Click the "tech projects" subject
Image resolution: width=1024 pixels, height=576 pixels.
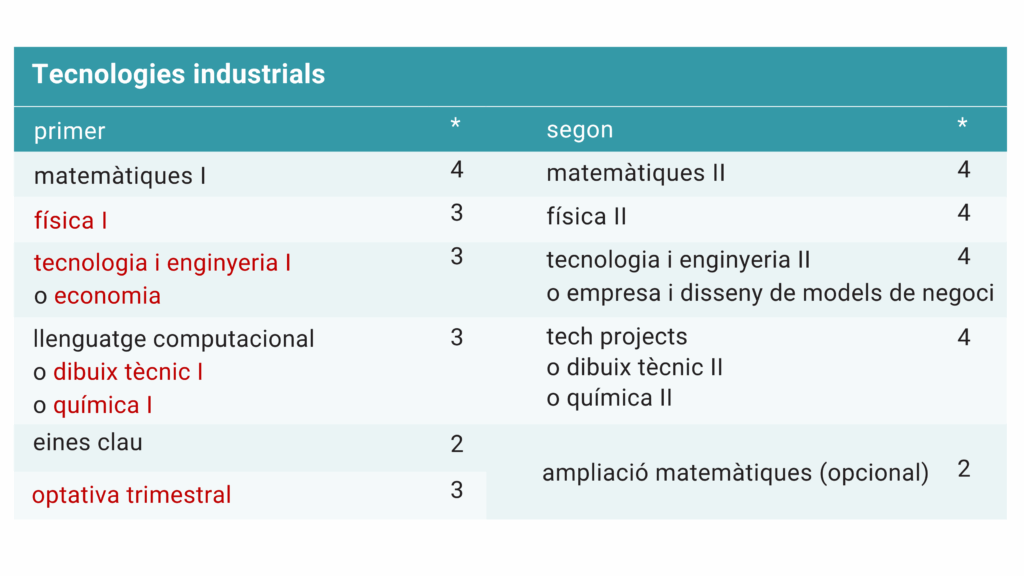point(617,337)
